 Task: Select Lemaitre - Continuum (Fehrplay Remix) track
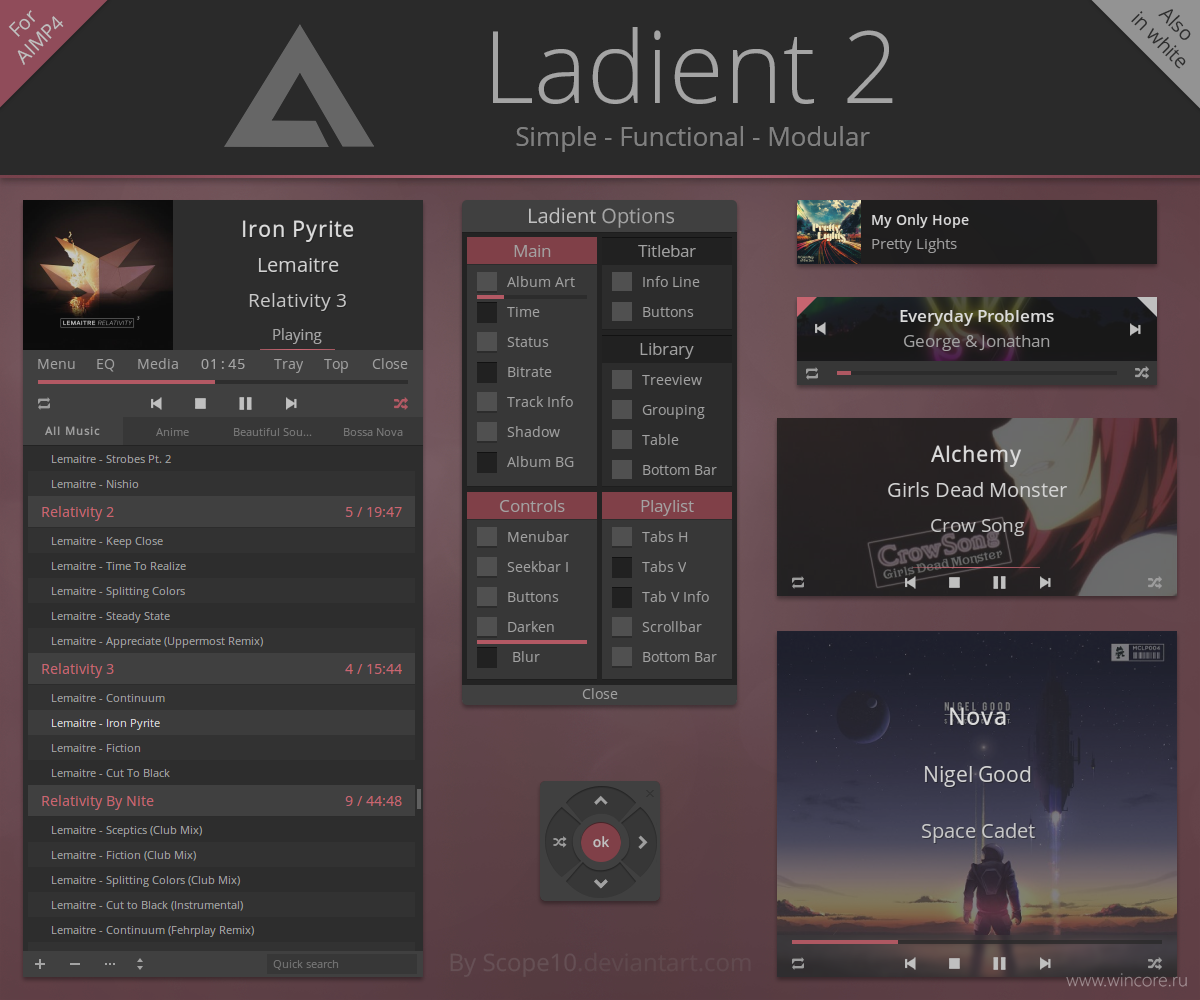pyautogui.click(x=221, y=930)
